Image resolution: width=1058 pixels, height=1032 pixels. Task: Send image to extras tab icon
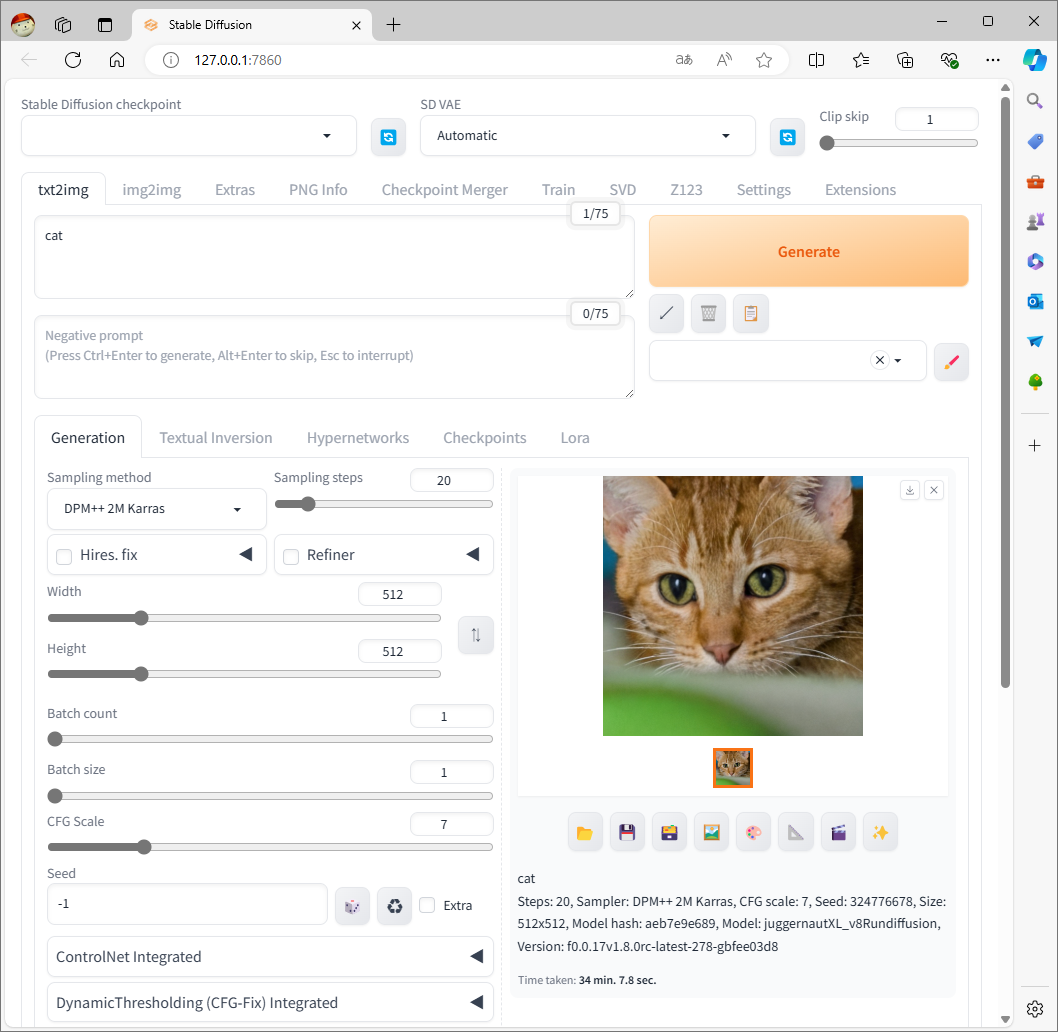[x=796, y=833]
